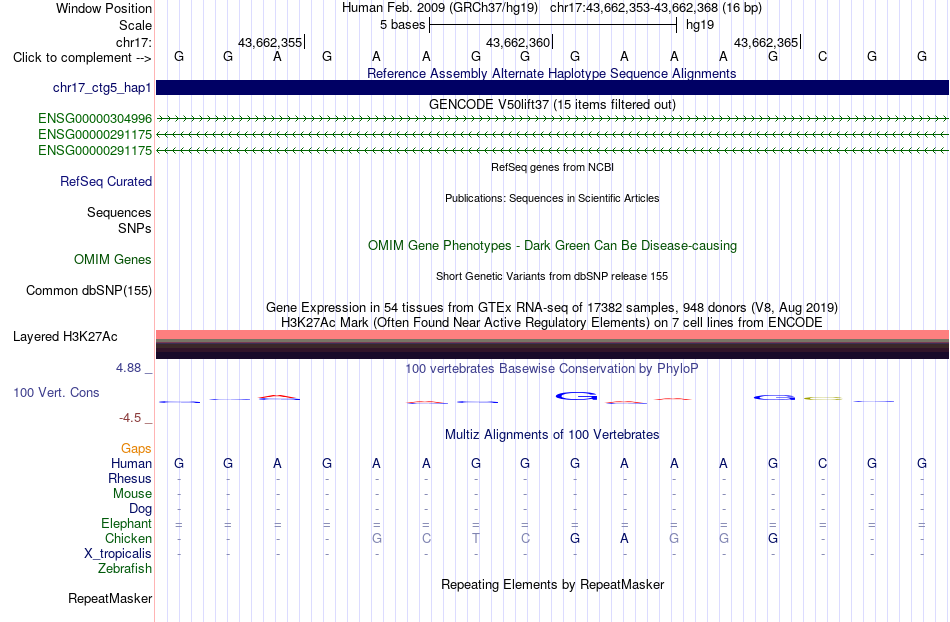Click the dark A base in the Chicken row
Viewport: 950px width, 622px height.
[624, 538]
